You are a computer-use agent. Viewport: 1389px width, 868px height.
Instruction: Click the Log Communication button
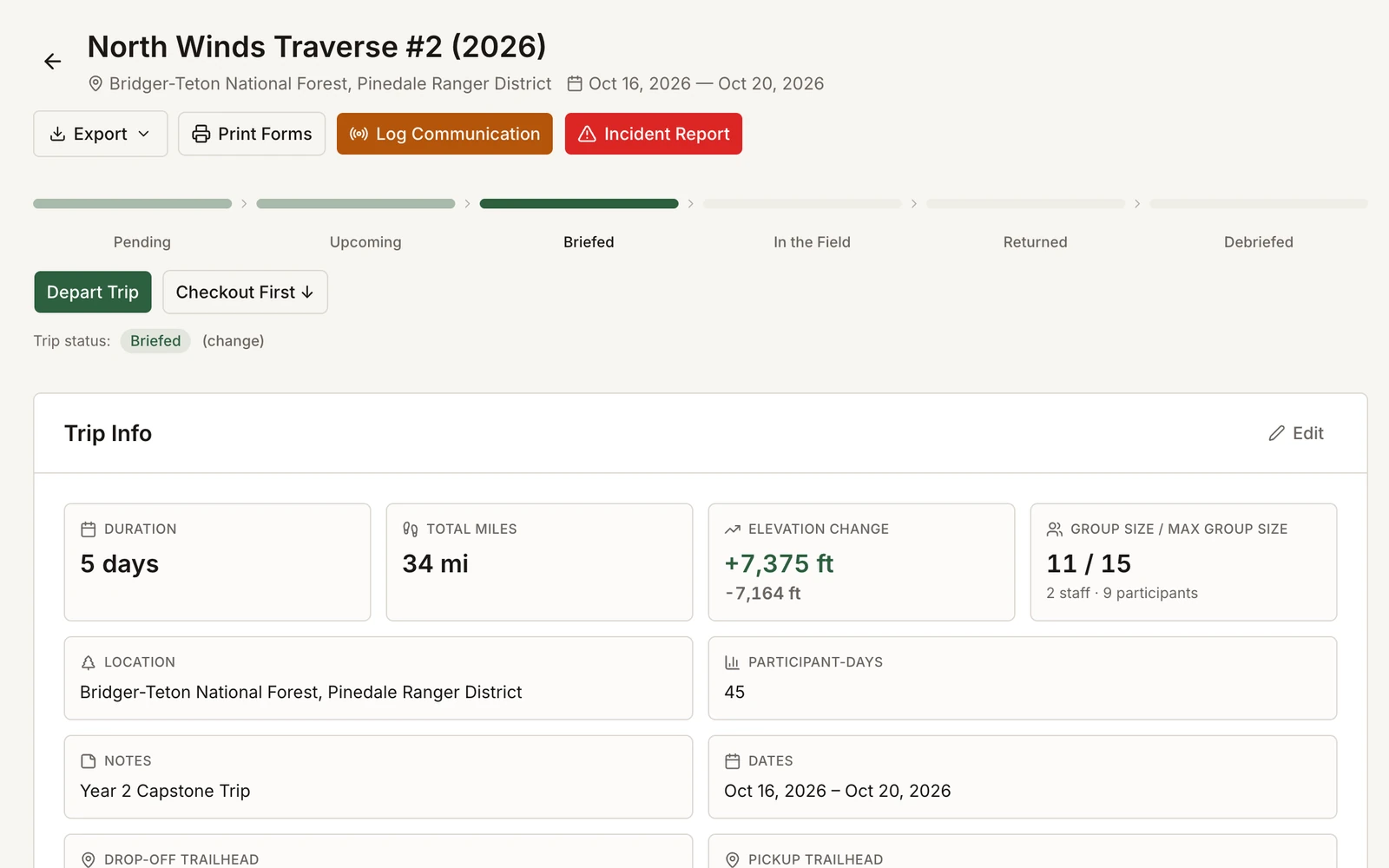tap(444, 134)
